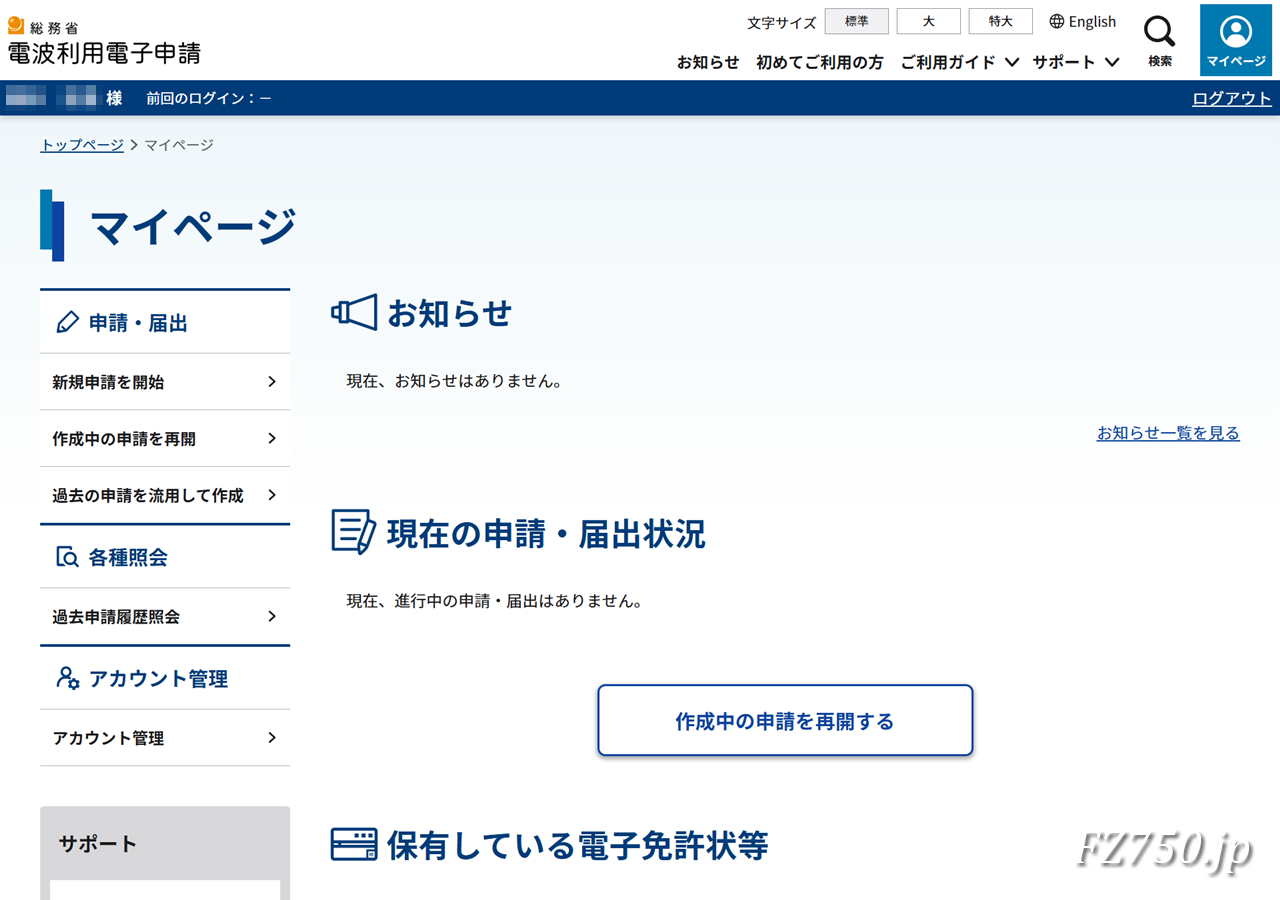Viewport: 1280px width, 900px height.
Task: Select お知らせ in the top navigation
Action: coord(708,62)
